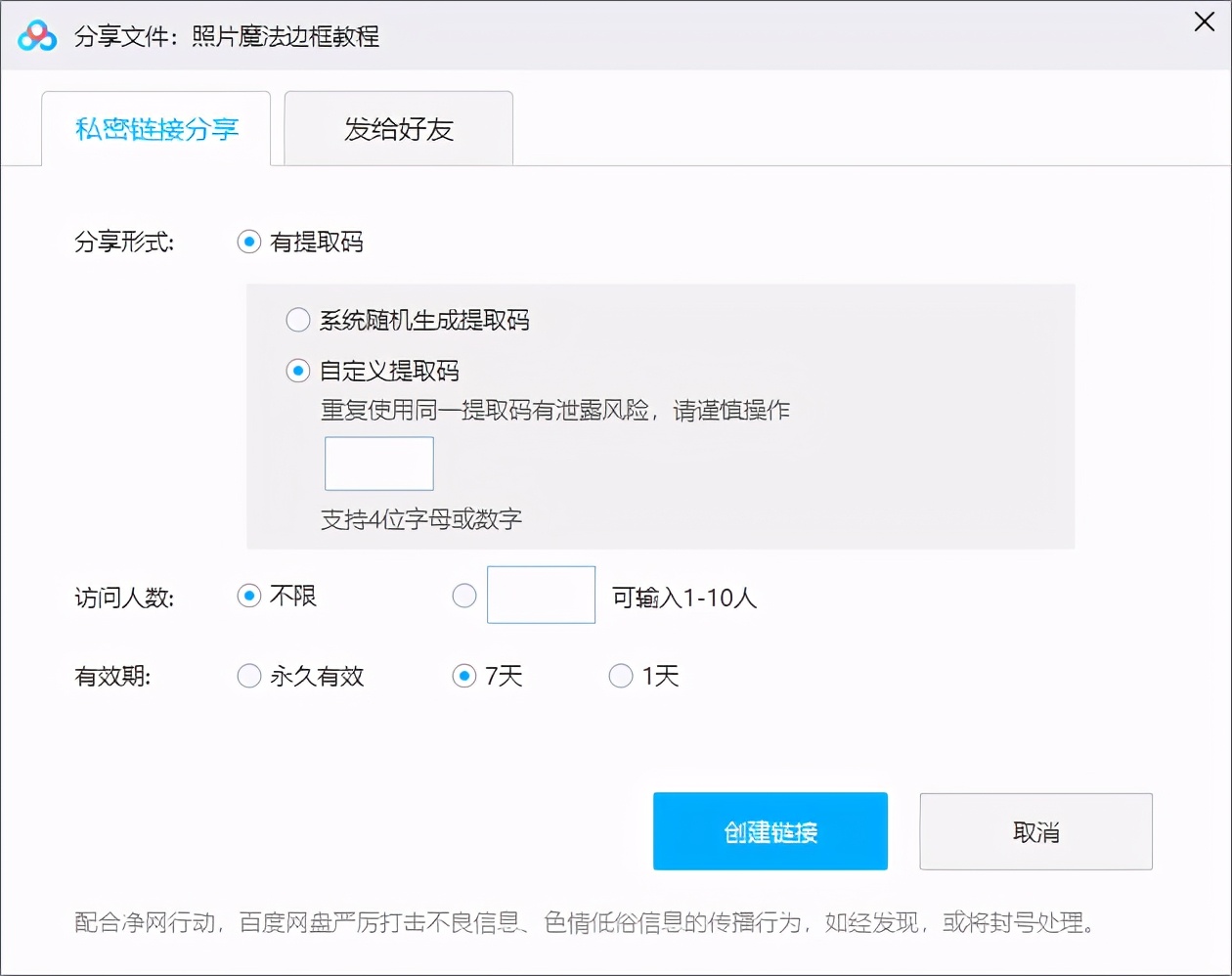Set validity to 永久有效
Image resolution: width=1232 pixels, height=976 pixels.
[x=249, y=676]
